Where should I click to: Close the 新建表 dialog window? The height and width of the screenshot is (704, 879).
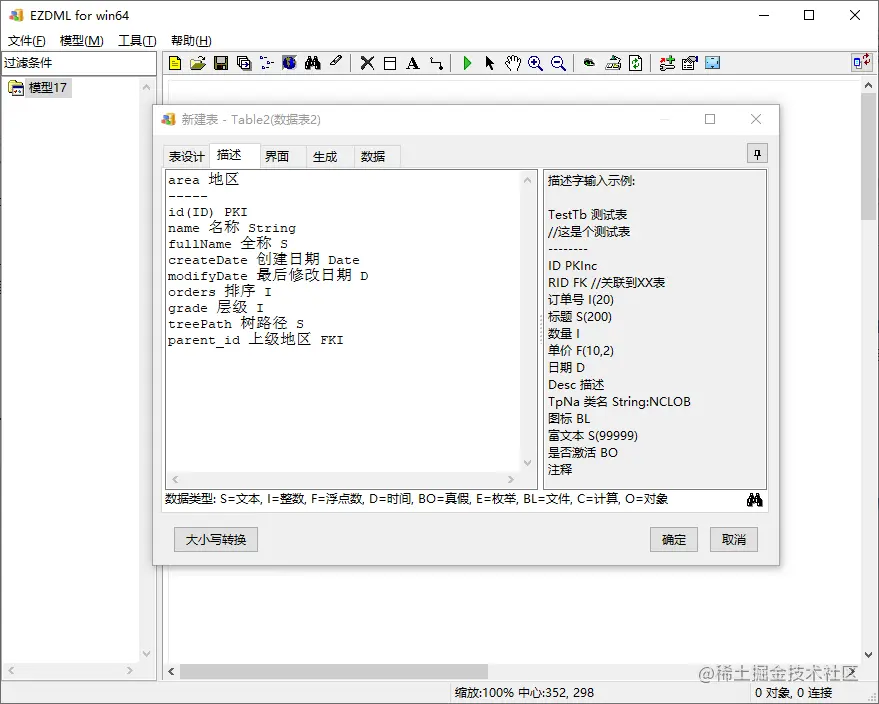click(756, 119)
